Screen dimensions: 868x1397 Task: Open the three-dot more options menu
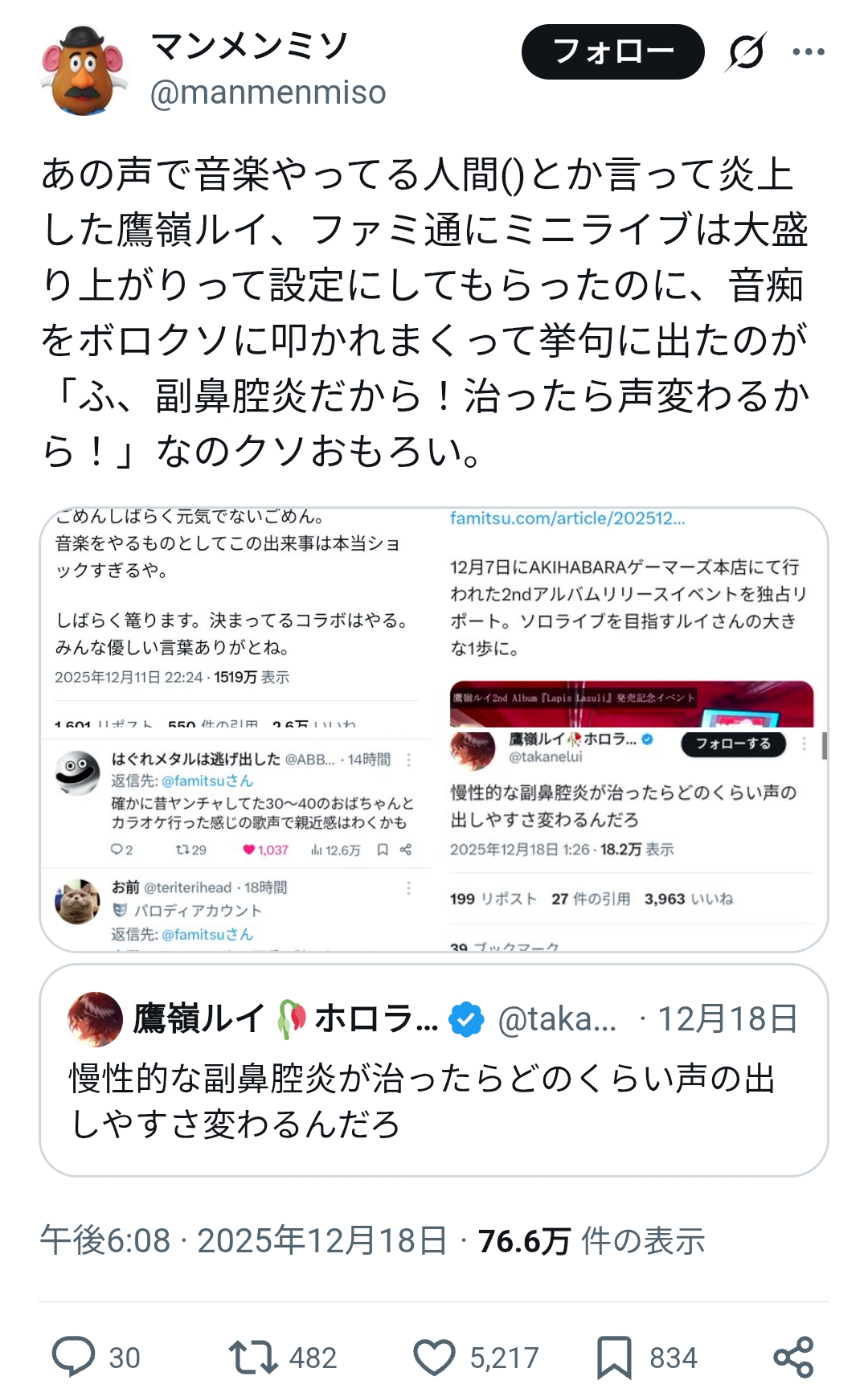[x=808, y=52]
